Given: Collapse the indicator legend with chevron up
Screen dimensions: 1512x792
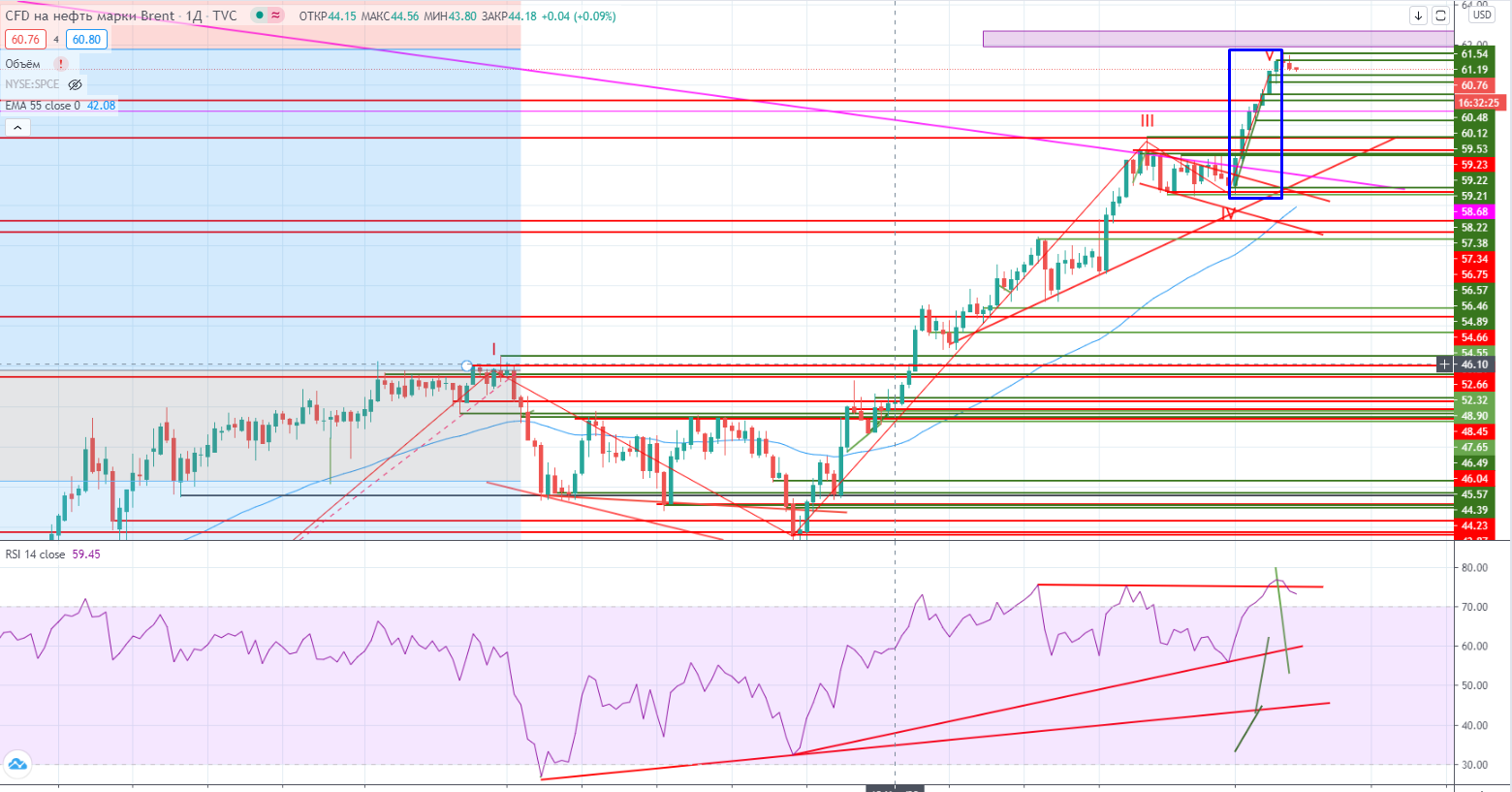Looking at the screenshot, I should (x=16, y=127).
